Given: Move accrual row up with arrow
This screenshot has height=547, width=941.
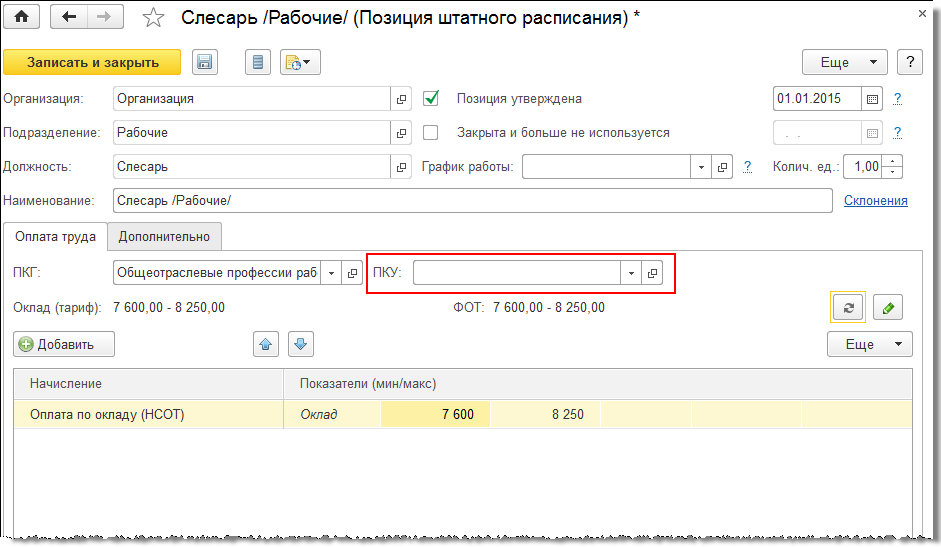Looking at the screenshot, I should 265,344.
